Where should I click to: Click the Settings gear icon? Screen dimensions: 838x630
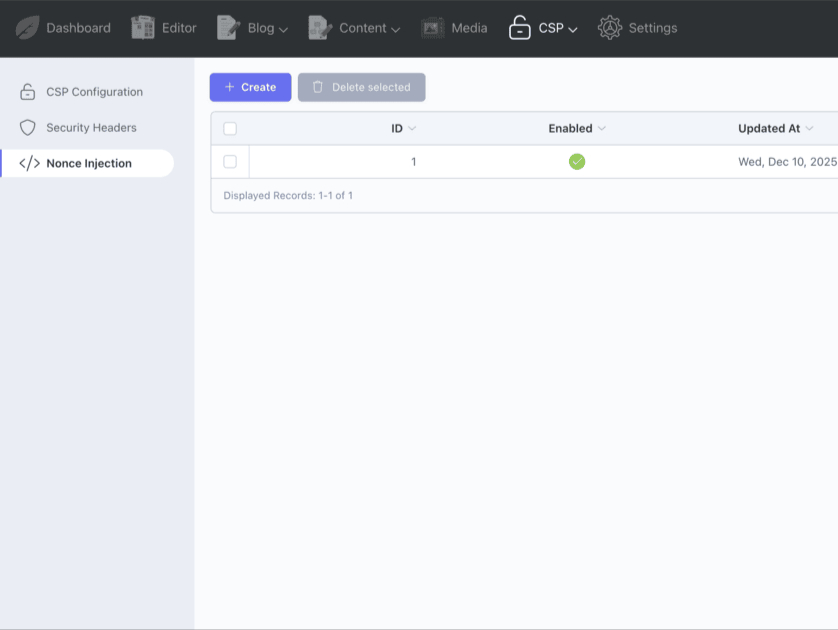click(x=609, y=28)
